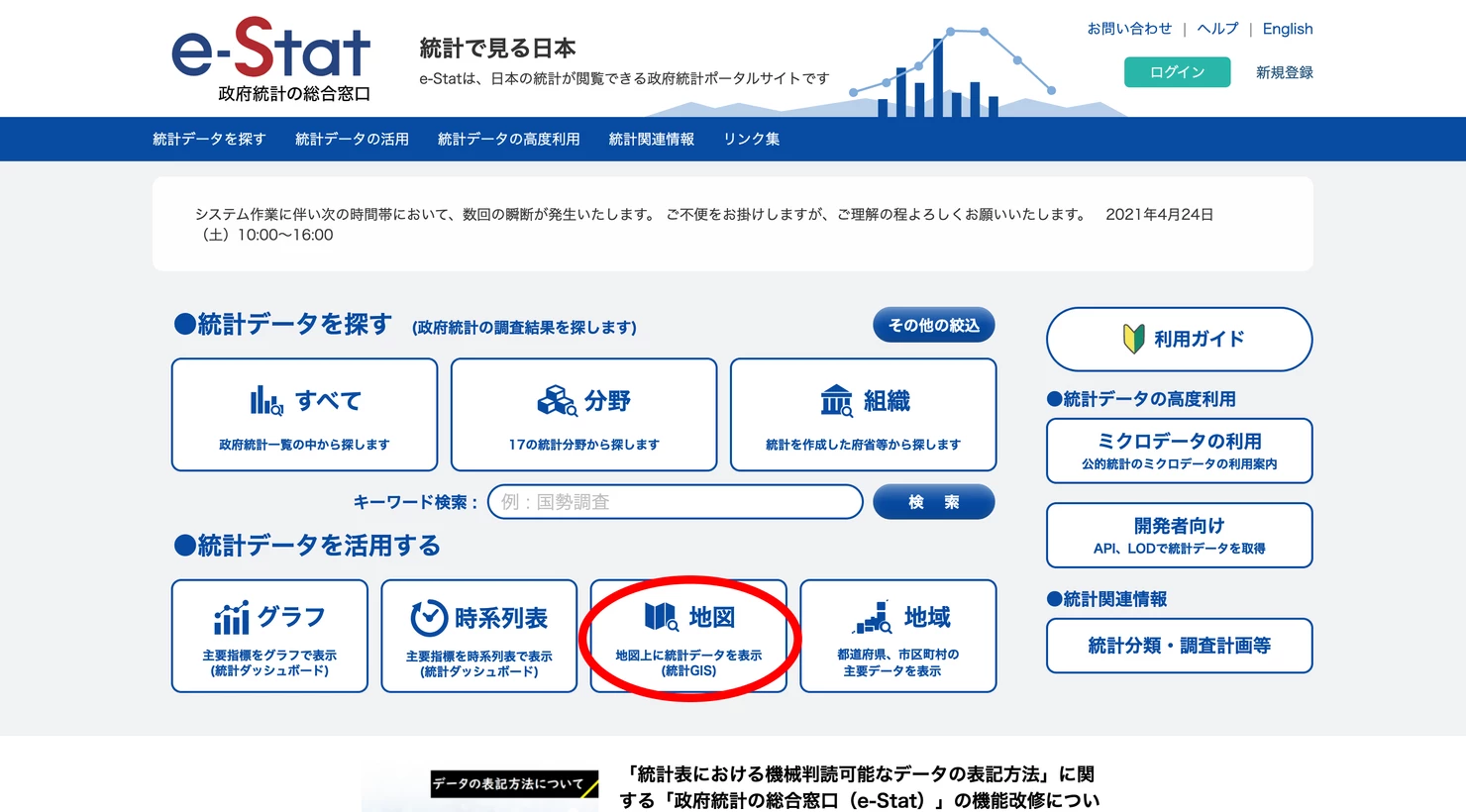Open 統計分類・調査計画等 button
The image size is (1466, 812).
click(x=1180, y=646)
